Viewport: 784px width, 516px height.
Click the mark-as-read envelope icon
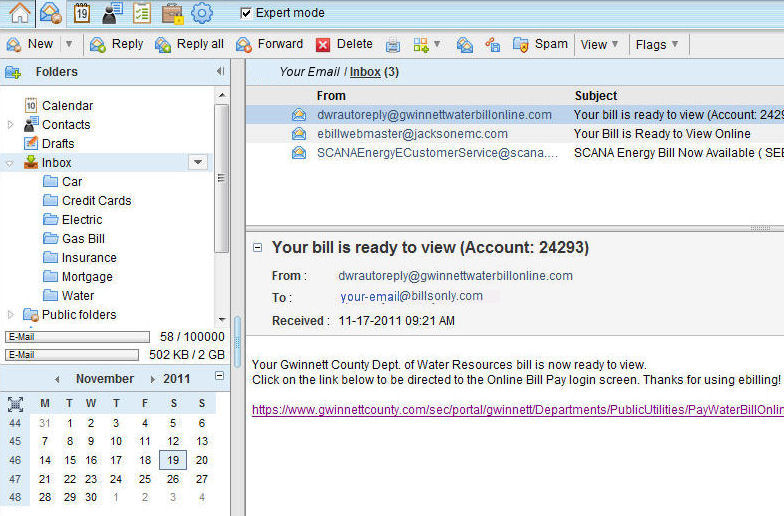(x=464, y=45)
